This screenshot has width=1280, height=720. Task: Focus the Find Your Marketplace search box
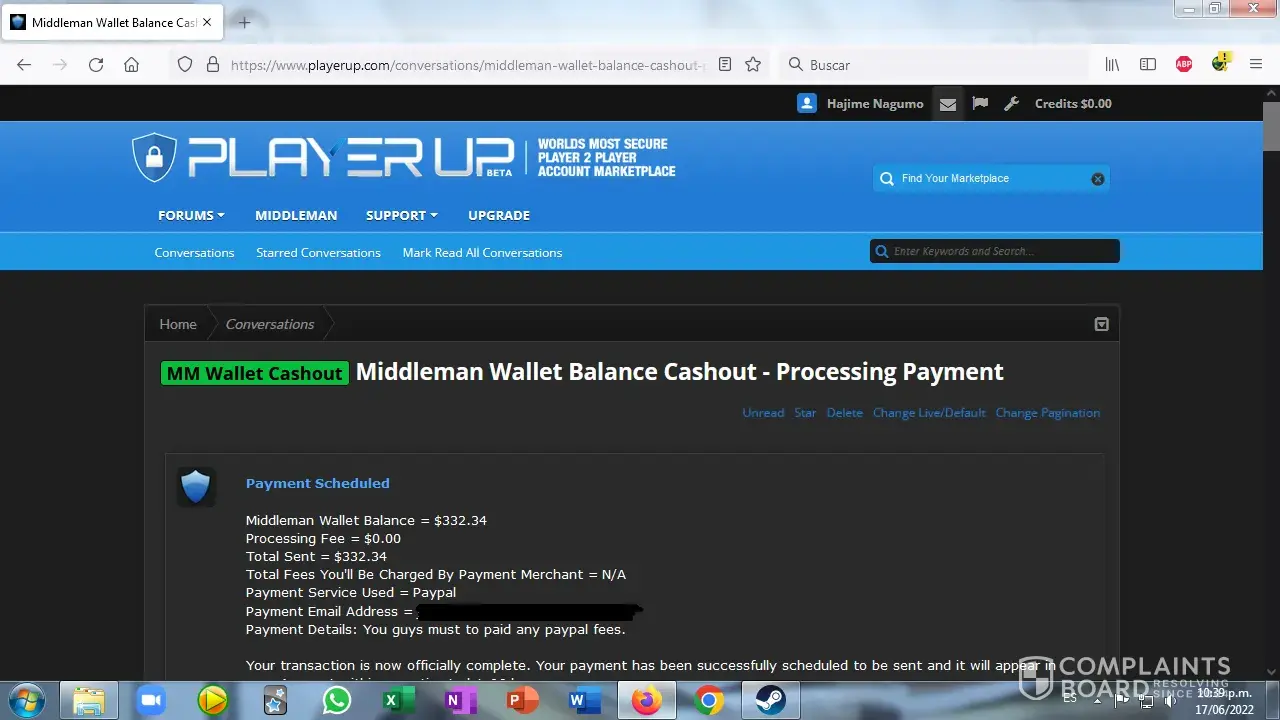coord(990,179)
